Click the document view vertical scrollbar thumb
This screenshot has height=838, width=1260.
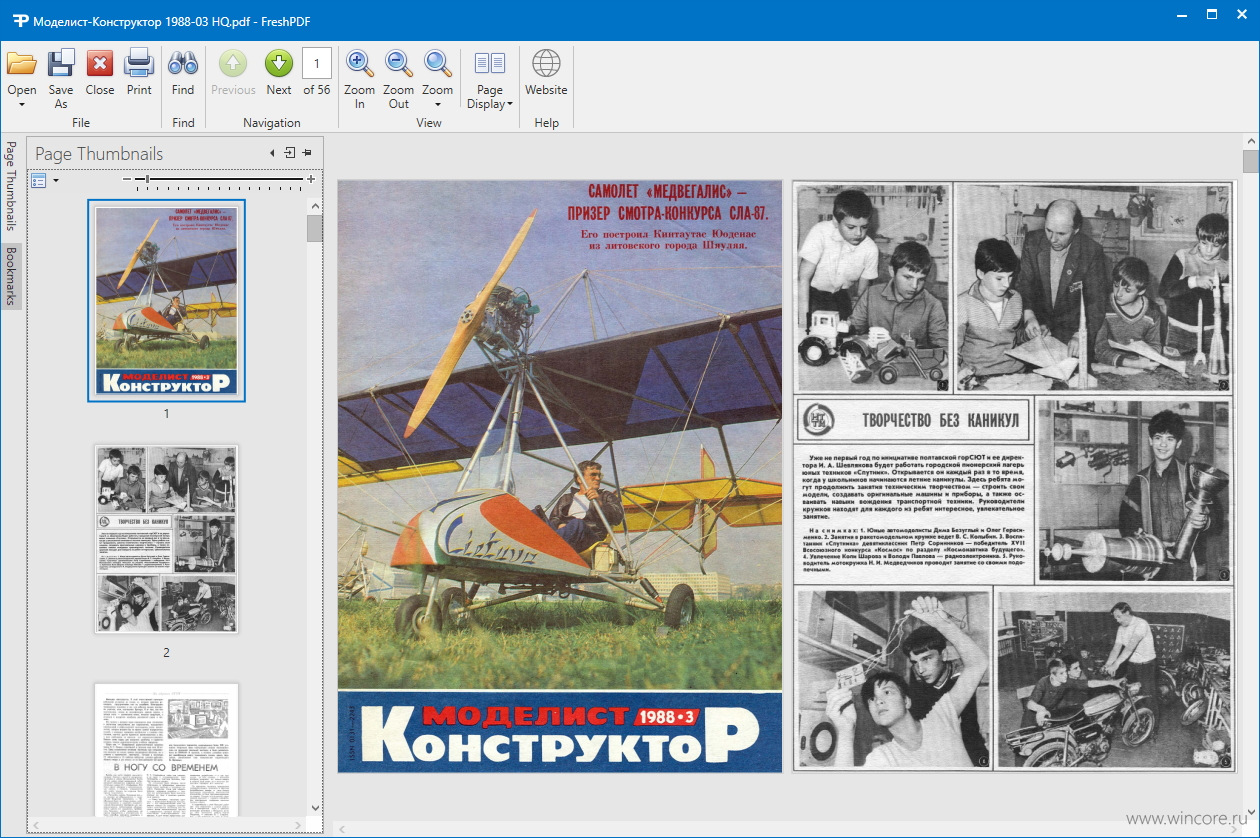point(1251,161)
